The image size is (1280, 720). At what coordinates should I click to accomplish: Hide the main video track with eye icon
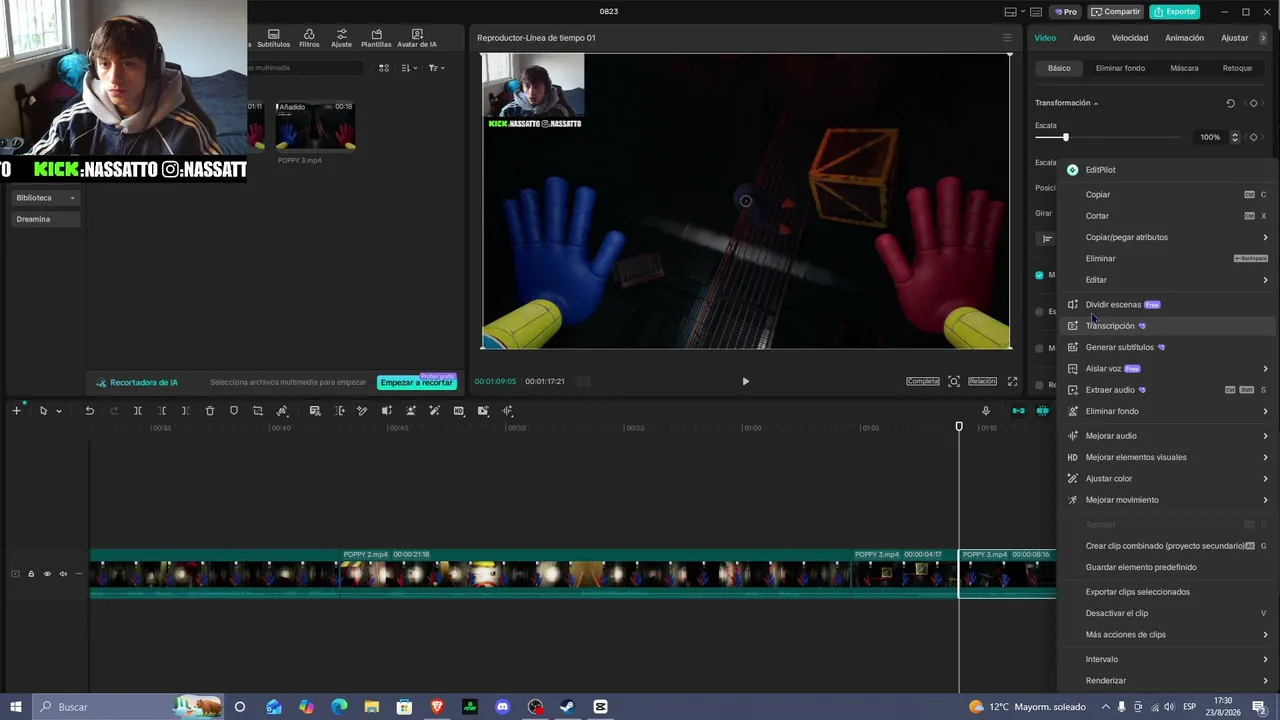click(x=47, y=574)
